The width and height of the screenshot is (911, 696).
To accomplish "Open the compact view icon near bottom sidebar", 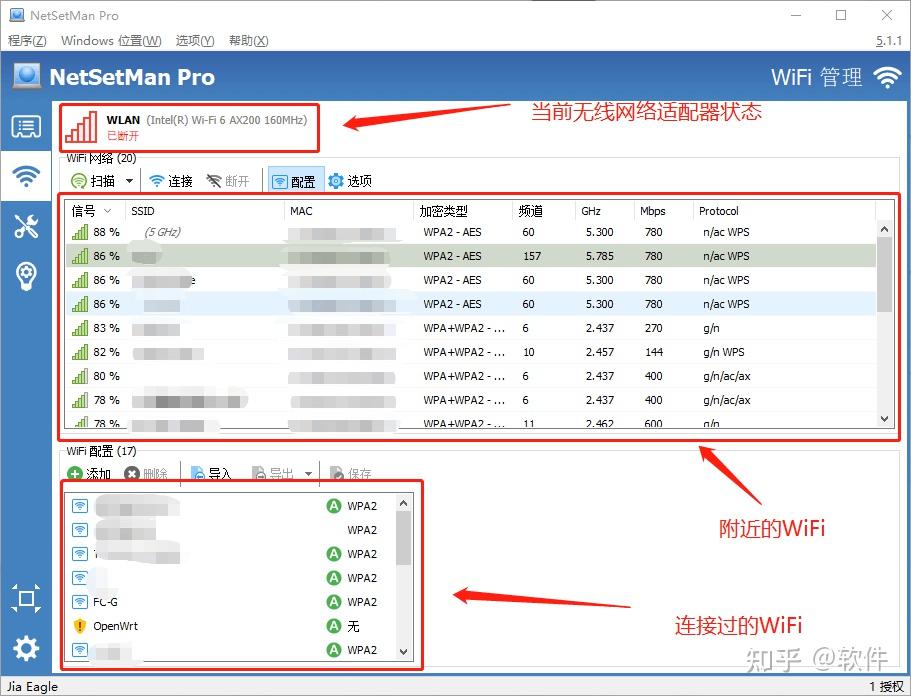I will tap(26, 598).
